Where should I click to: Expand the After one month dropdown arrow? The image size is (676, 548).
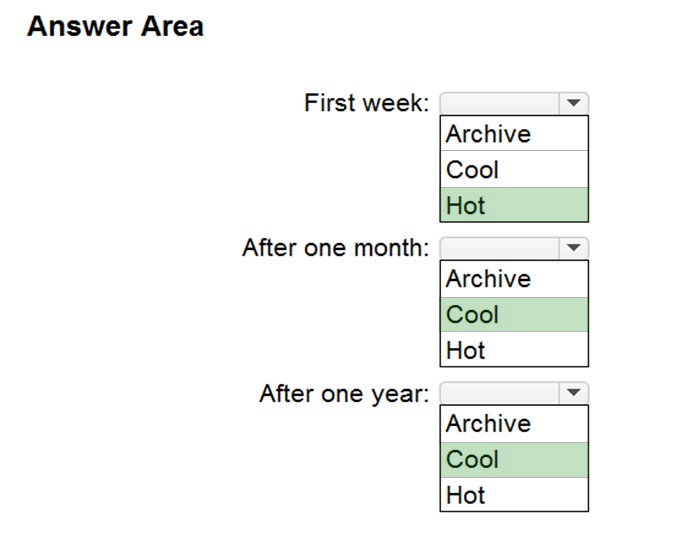tap(574, 248)
